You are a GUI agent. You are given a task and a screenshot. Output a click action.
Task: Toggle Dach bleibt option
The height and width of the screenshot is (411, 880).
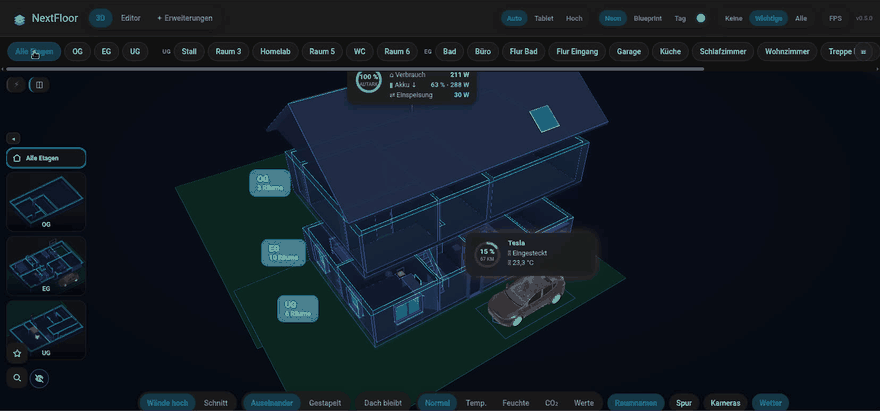(x=383, y=403)
